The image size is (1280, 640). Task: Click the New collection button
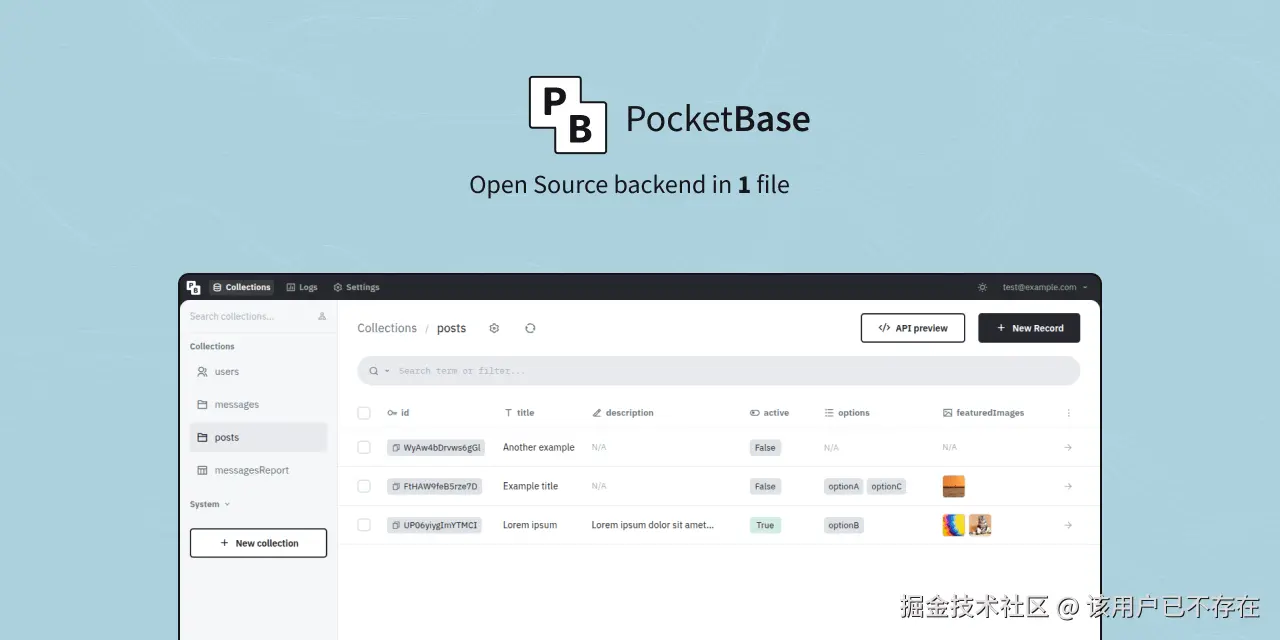(x=258, y=543)
